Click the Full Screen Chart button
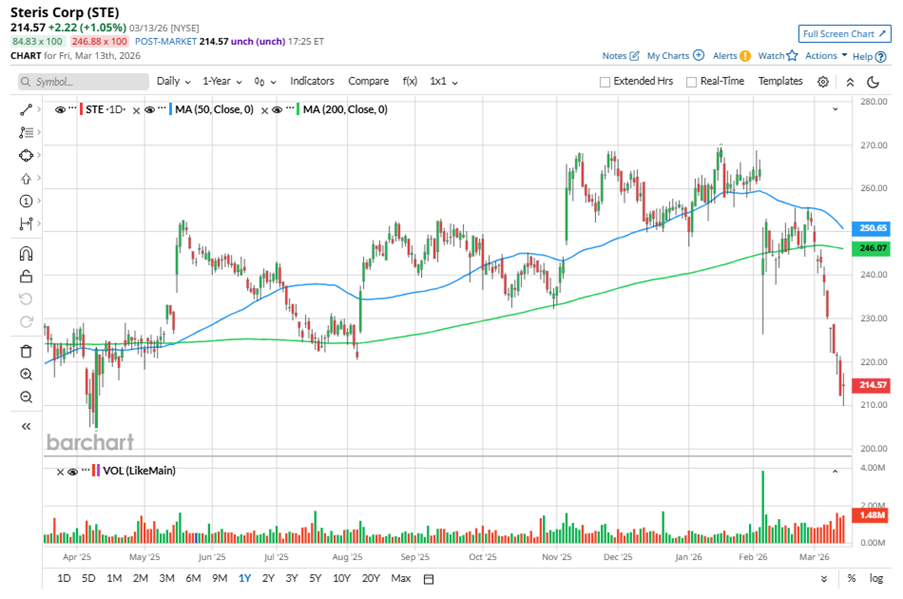 tap(844, 34)
